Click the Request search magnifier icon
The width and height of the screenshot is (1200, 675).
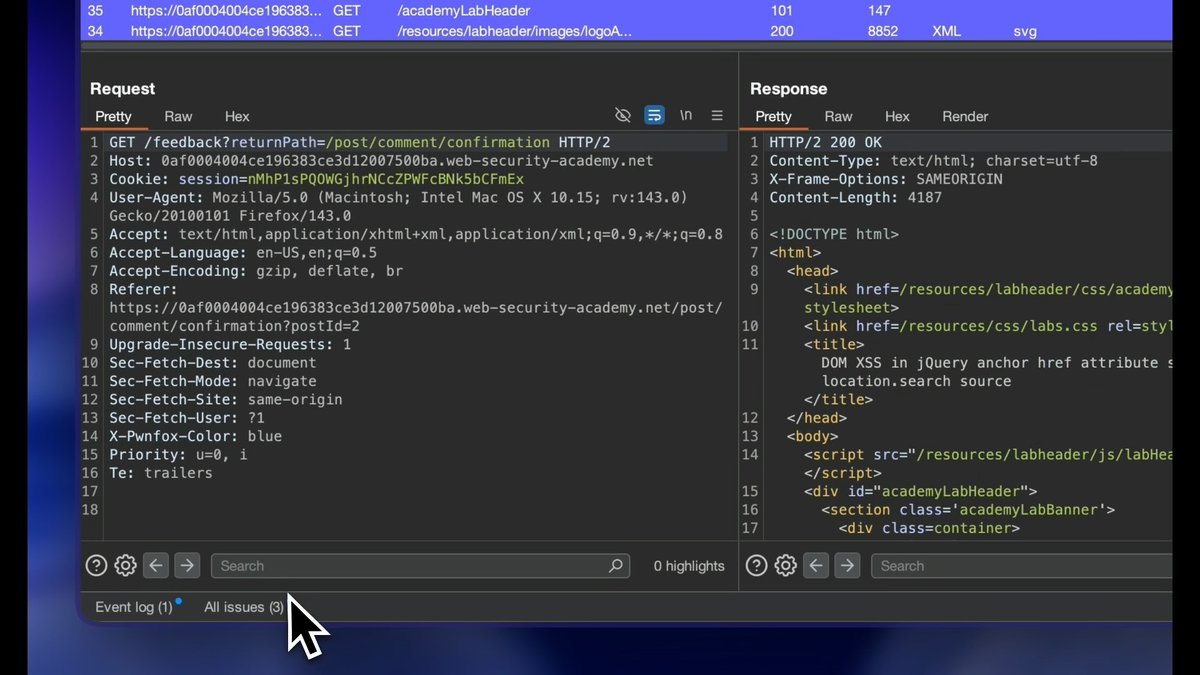click(x=616, y=566)
